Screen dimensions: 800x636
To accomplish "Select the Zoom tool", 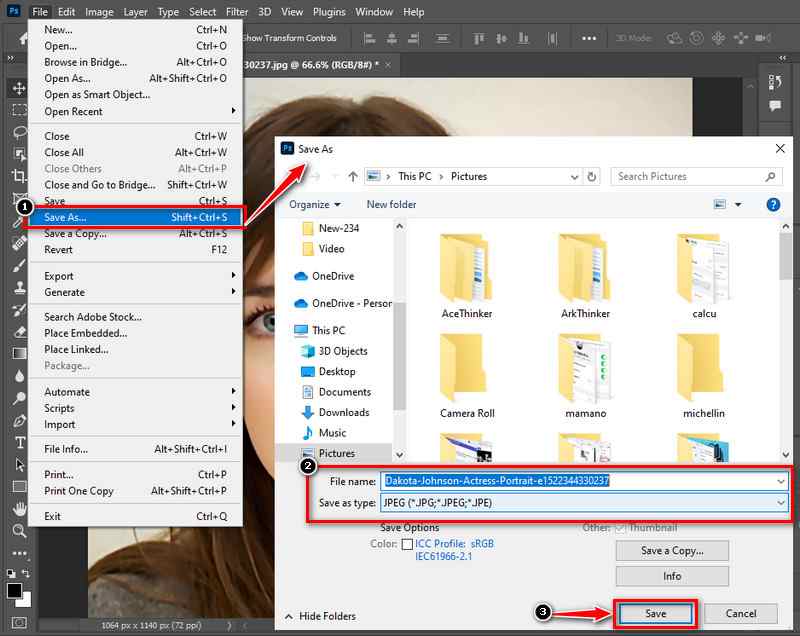I will (x=19, y=530).
